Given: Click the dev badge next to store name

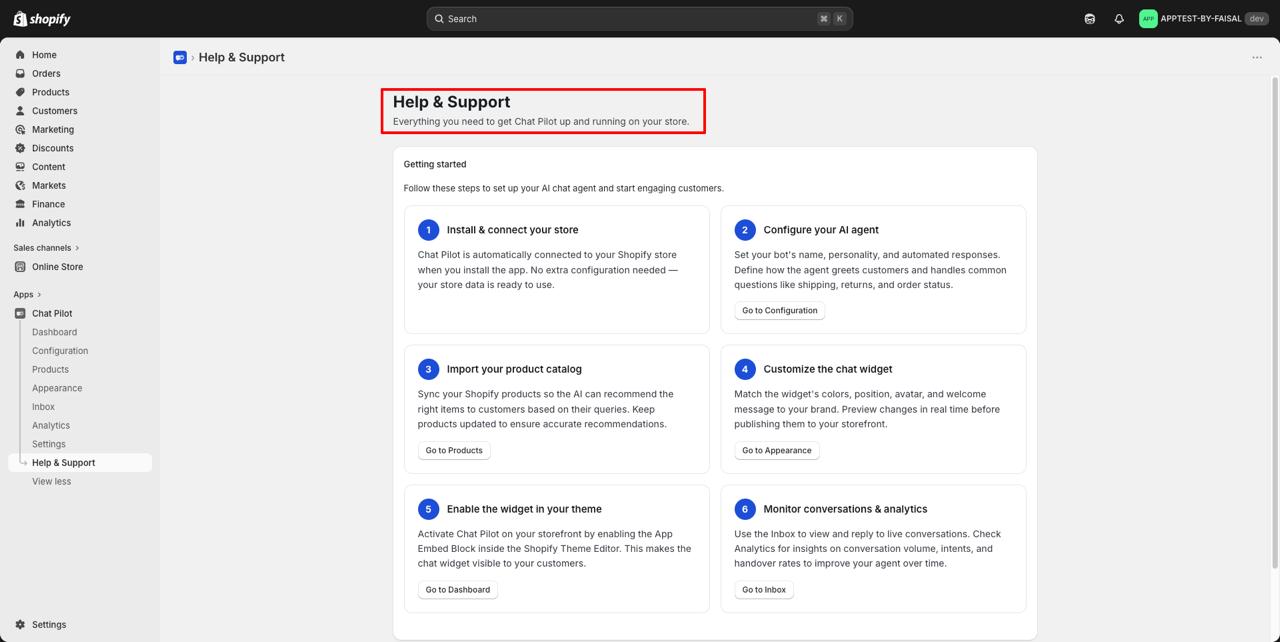Looking at the screenshot, I should 1256,19.
